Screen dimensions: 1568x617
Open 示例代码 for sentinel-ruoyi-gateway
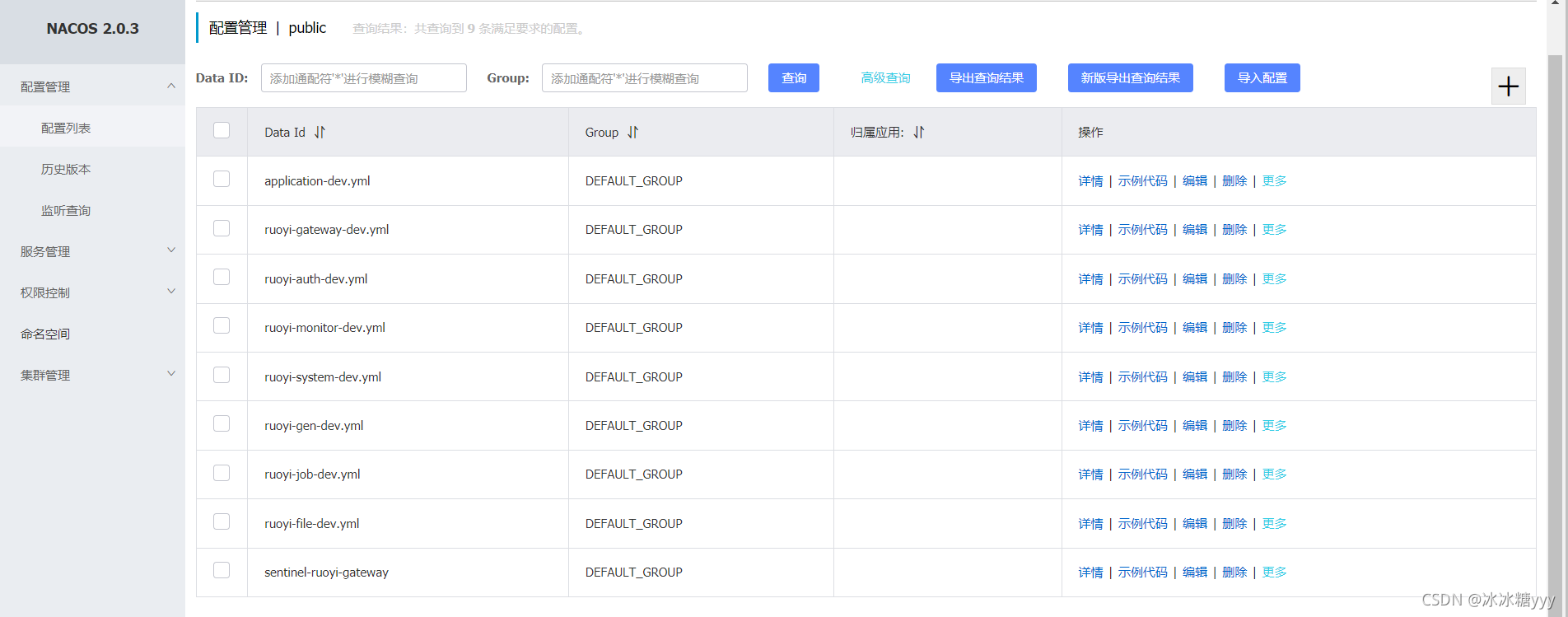(1143, 573)
